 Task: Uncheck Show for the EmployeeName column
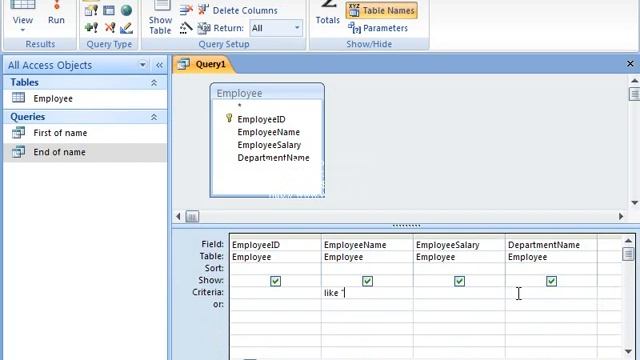click(x=367, y=281)
